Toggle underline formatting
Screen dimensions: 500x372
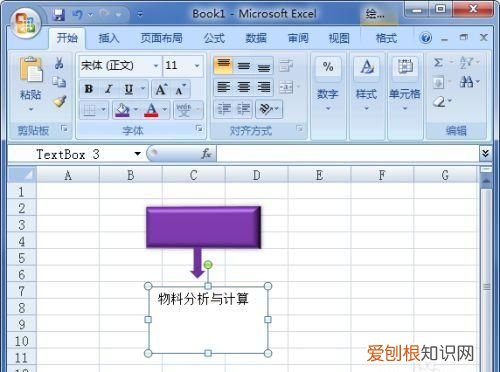point(129,89)
